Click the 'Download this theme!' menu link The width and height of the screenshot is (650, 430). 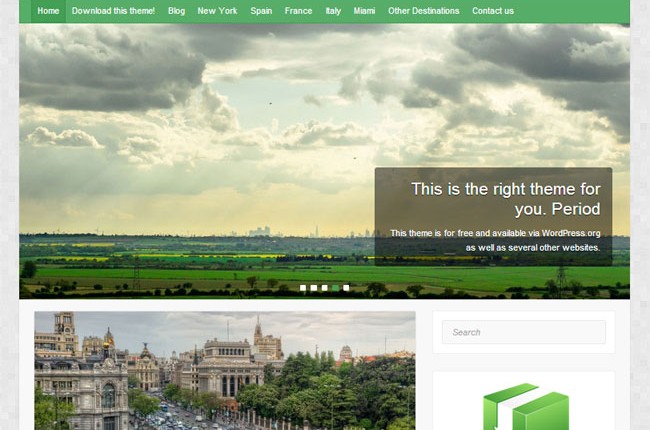[113, 11]
